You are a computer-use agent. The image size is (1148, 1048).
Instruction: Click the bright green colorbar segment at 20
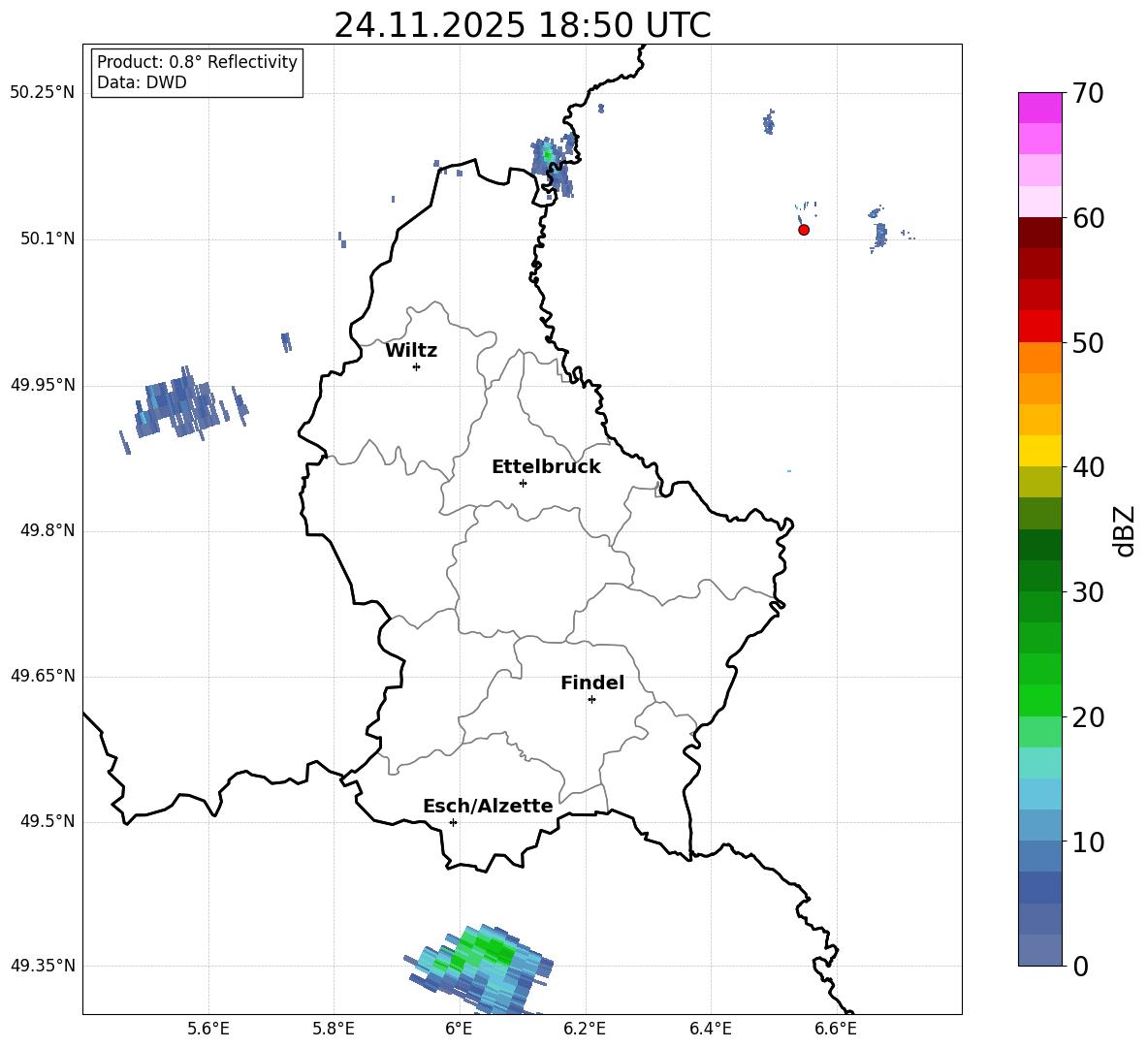(1040, 700)
